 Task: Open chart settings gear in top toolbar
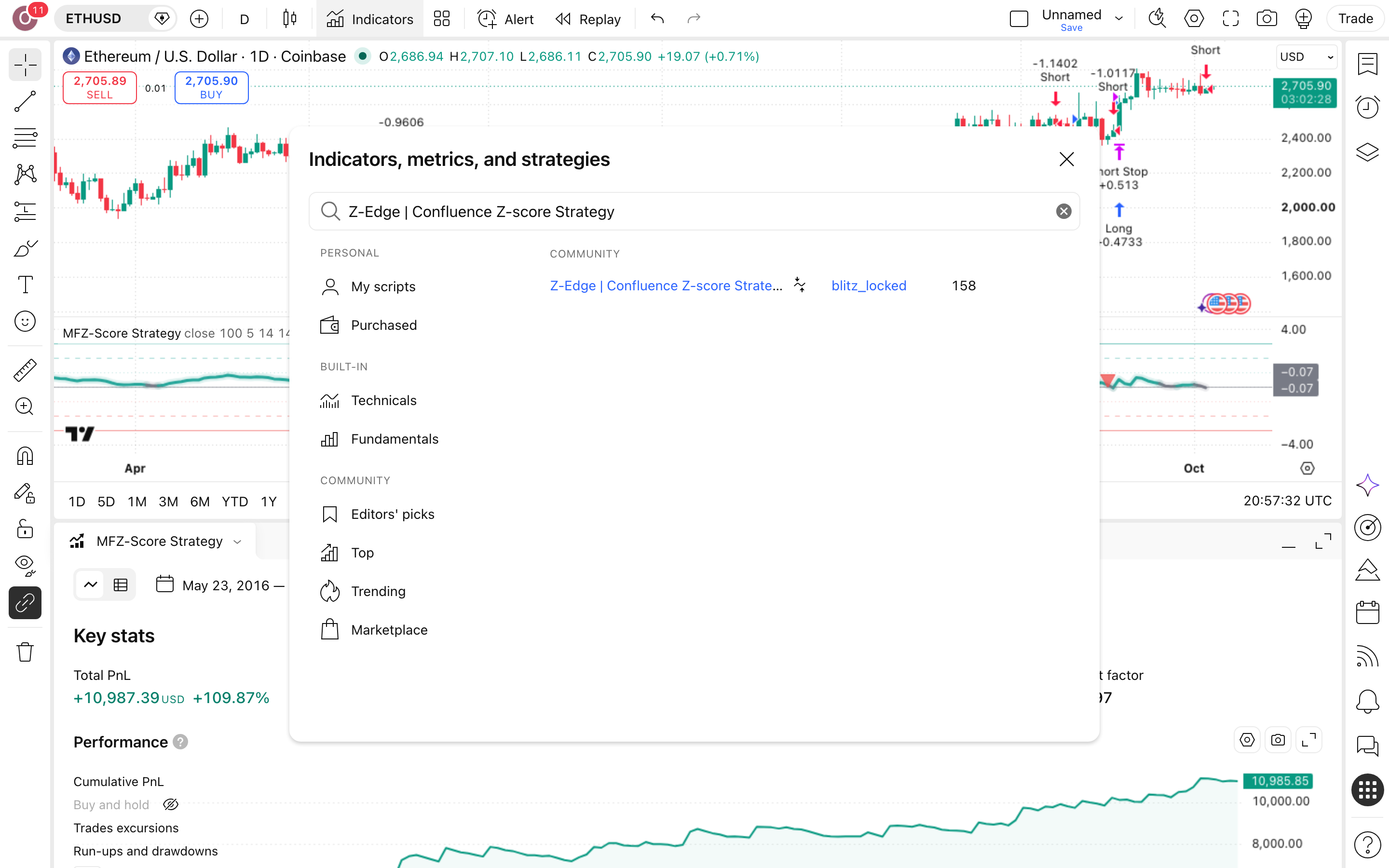coord(1194,19)
